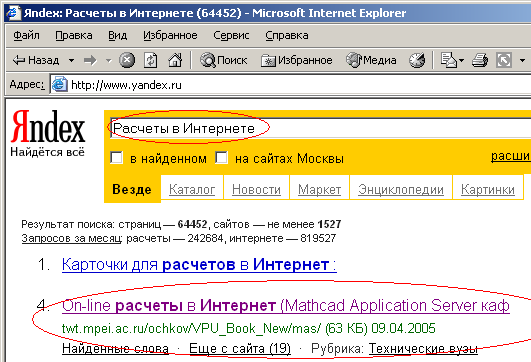Refresh the page using the reload icon
Screen dimensions: 531x362
151,60
